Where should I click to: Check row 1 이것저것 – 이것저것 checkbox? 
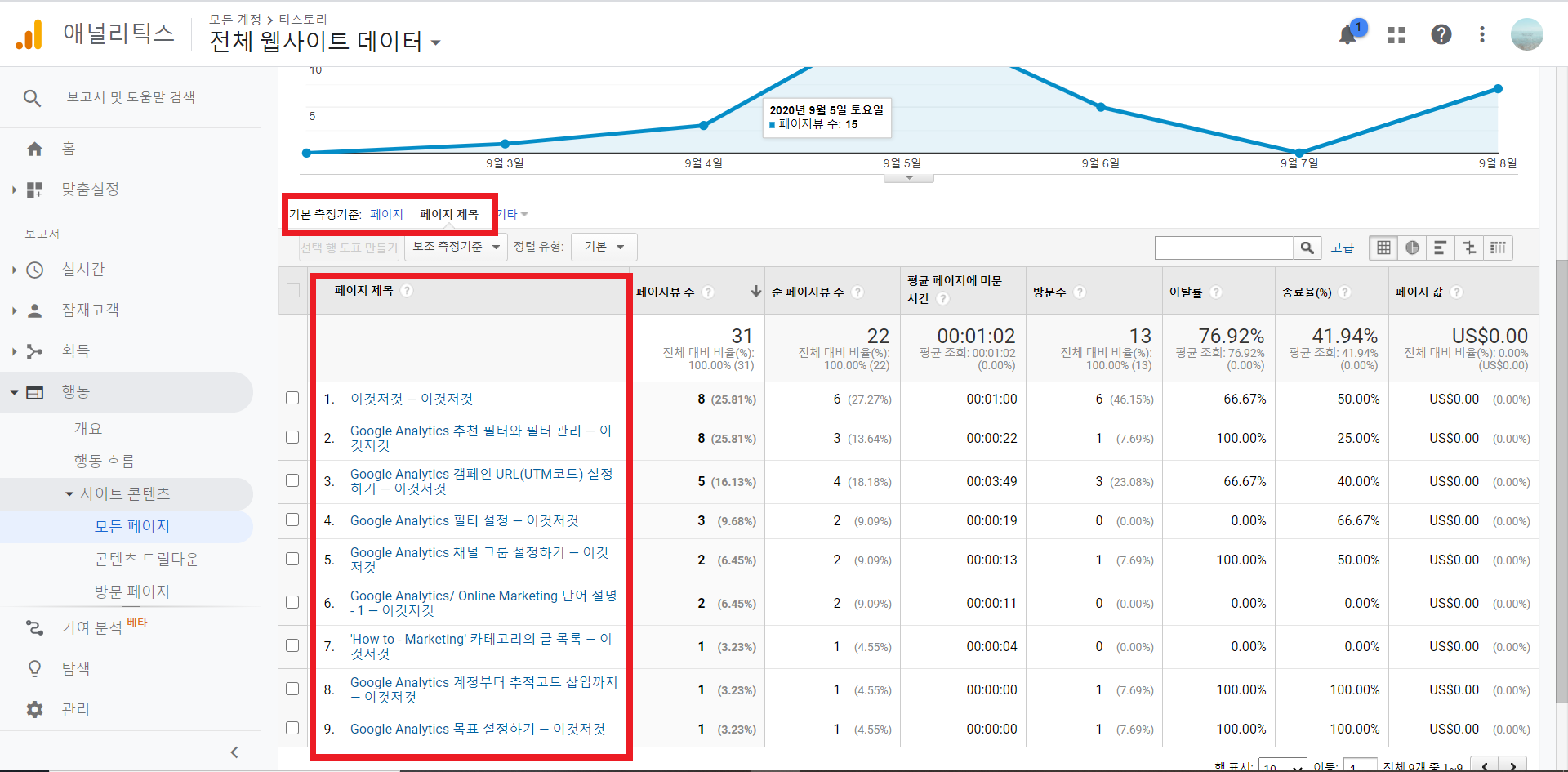tap(292, 398)
